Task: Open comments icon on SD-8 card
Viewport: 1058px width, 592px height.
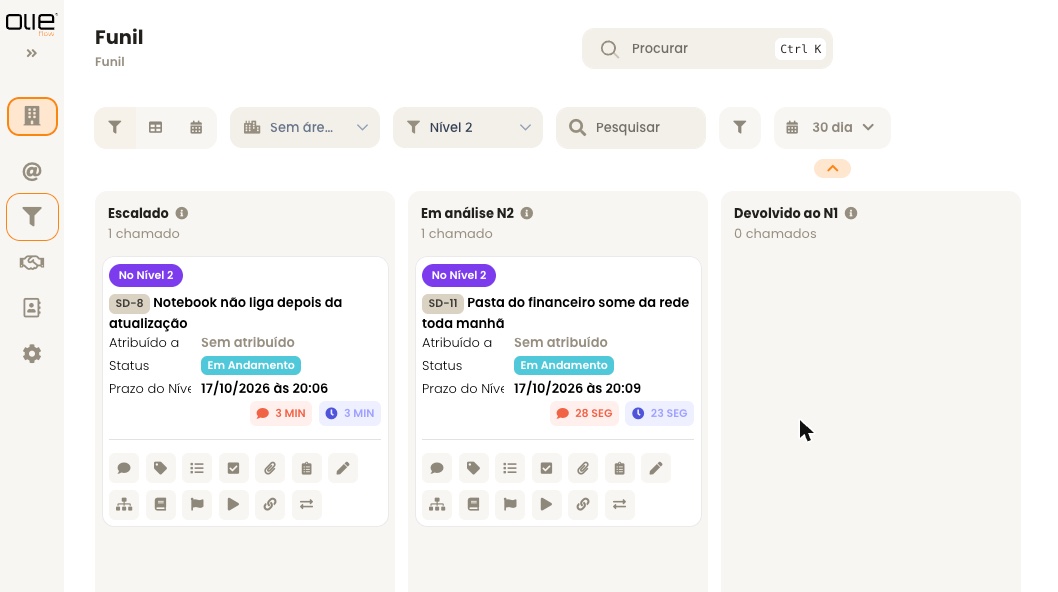Action: (124, 468)
